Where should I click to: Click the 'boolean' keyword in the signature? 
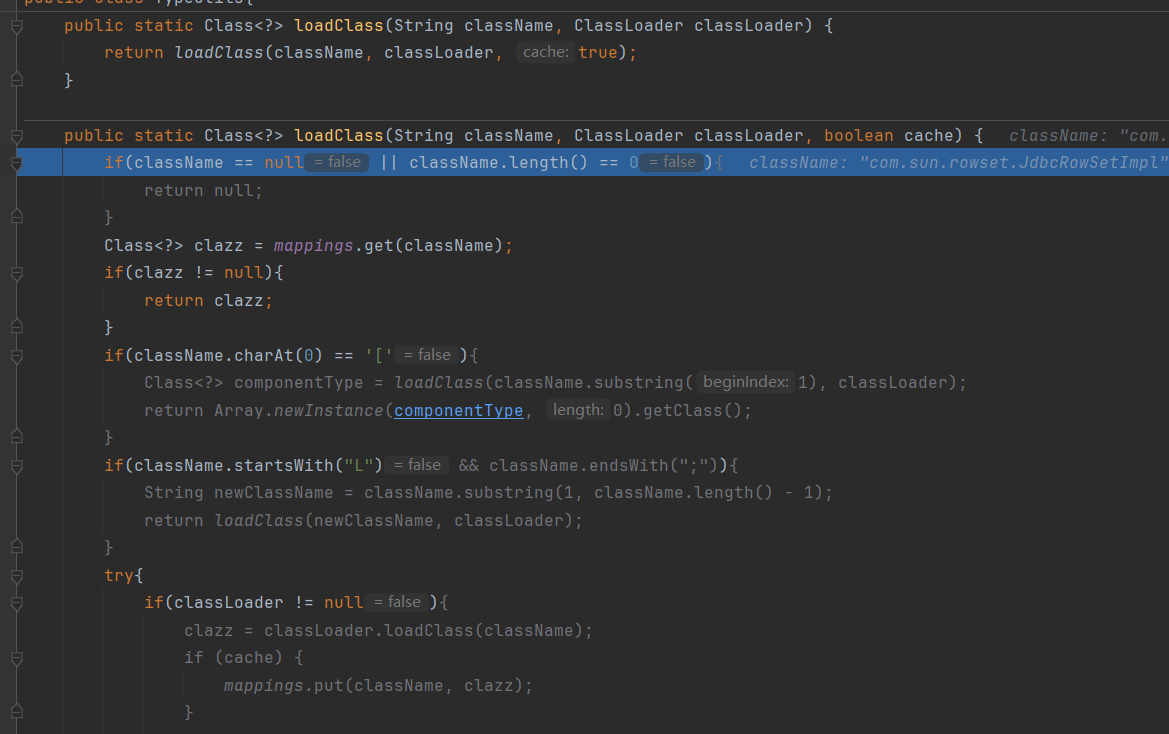click(858, 136)
